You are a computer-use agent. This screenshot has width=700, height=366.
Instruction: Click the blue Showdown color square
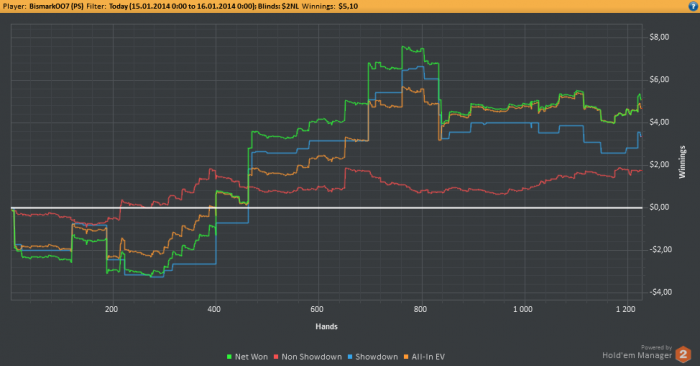coord(350,357)
